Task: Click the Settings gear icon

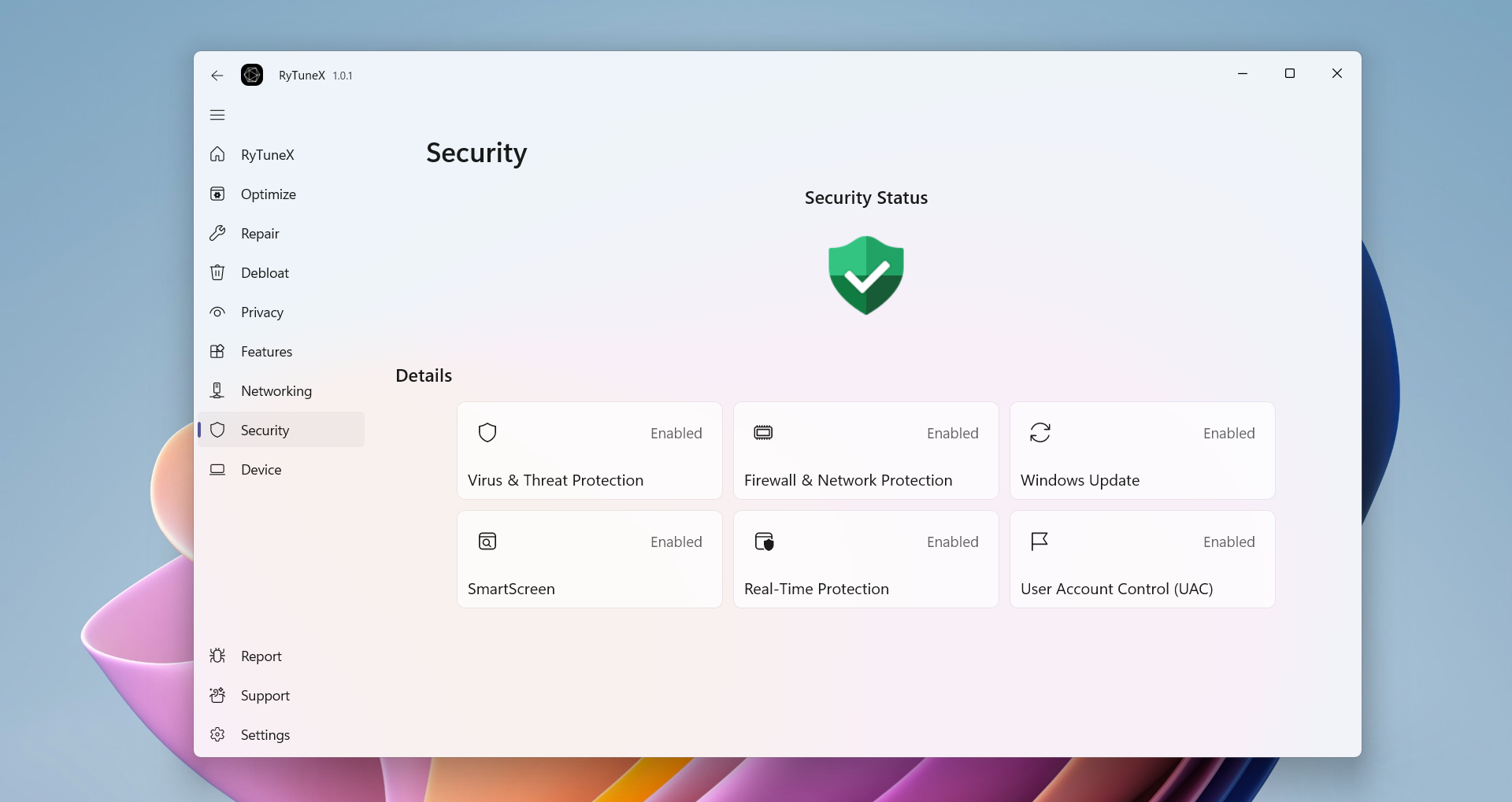Action: pos(217,734)
